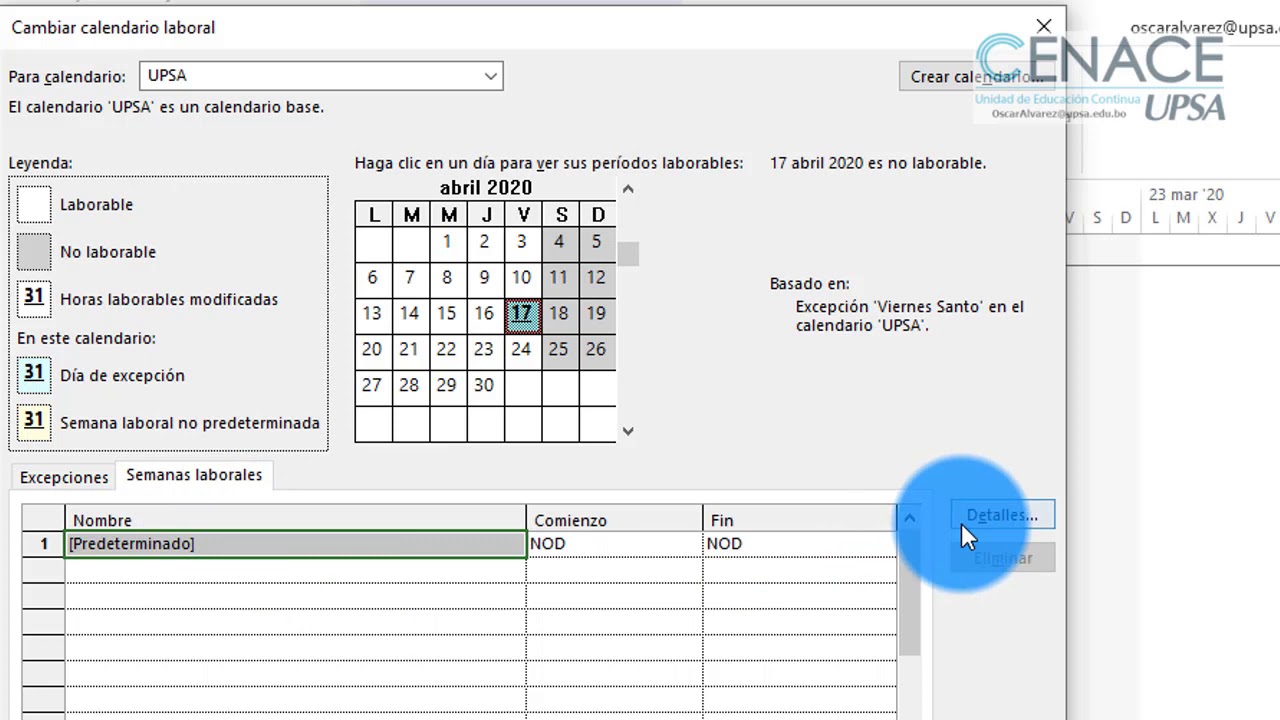Click April 30 in the calendar

click(484, 385)
